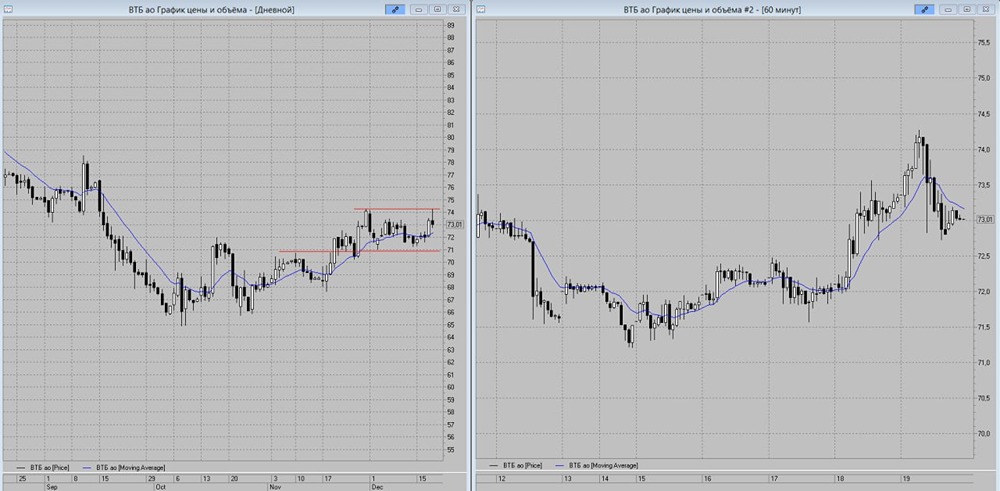Click the 75,5 value on 60-minute price axis
Screen dimensions: 1000x491
coord(983,43)
